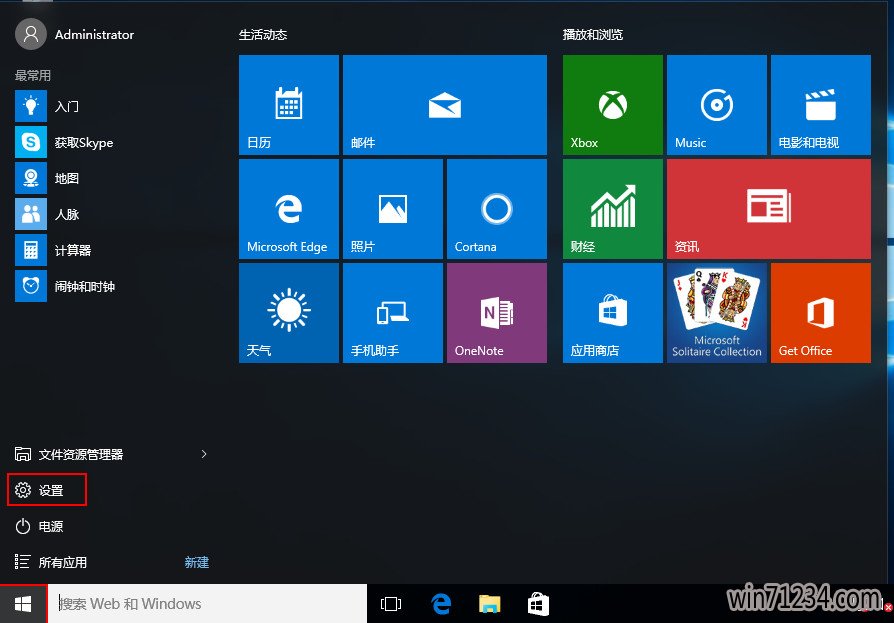Image resolution: width=894 pixels, height=623 pixels.
Task: Open the Get Office tile
Action: pos(820,313)
